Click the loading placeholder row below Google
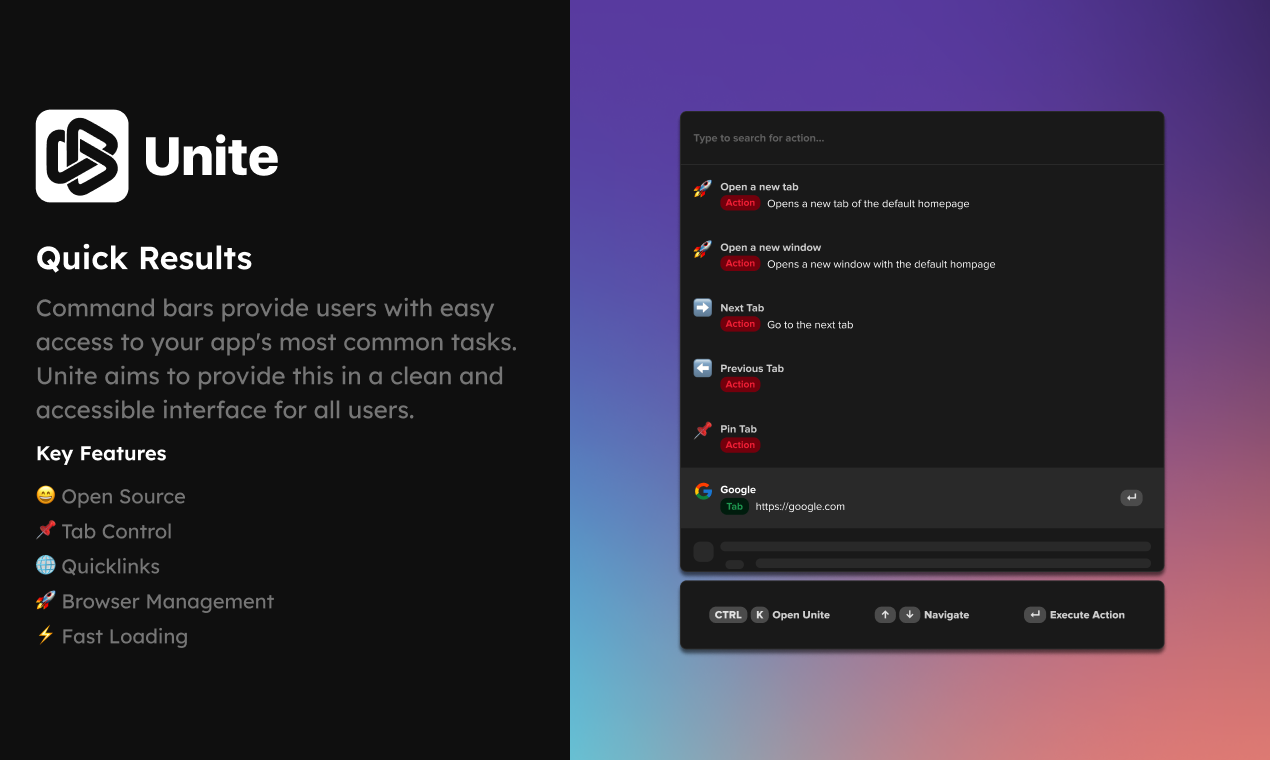 (x=922, y=551)
